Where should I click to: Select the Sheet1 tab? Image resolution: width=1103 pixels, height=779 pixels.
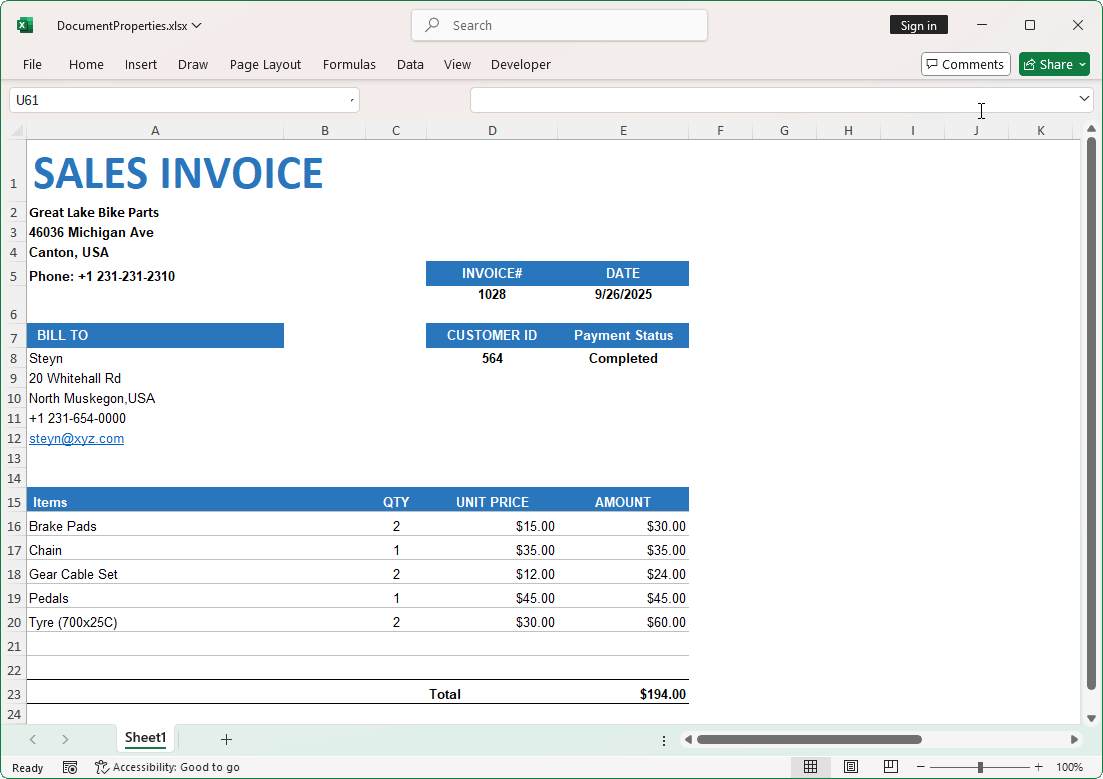pyautogui.click(x=145, y=738)
